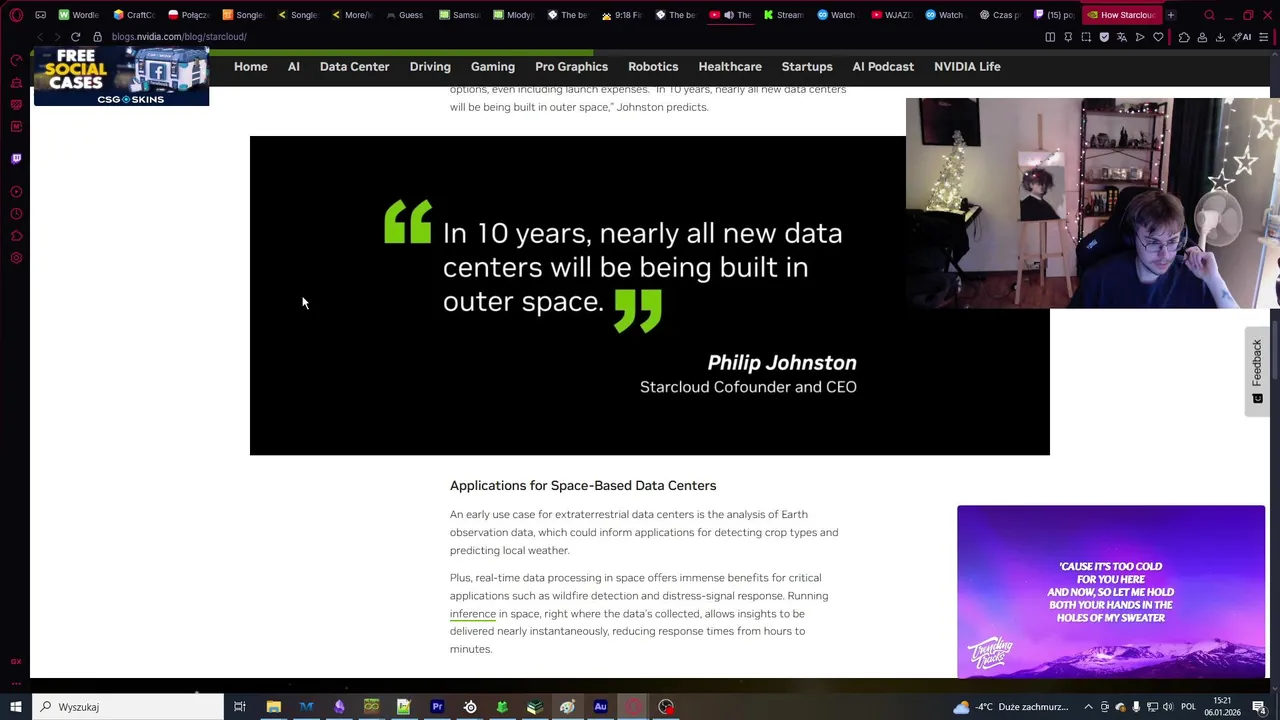The image size is (1280, 720).
Task: Click the site padlock security icon
Action: pyautogui.click(x=97, y=37)
